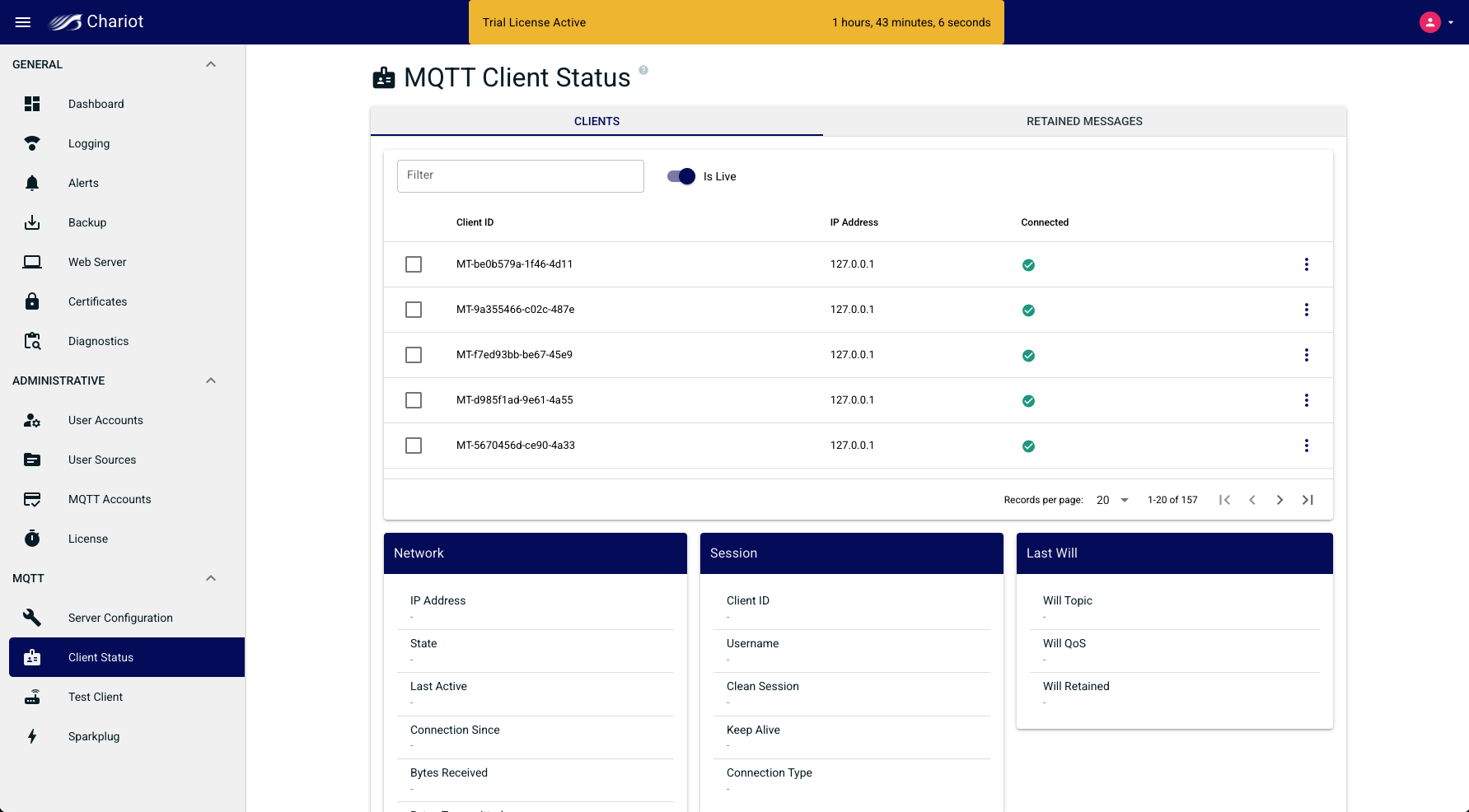Open the Records per page dropdown

coord(1112,500)
